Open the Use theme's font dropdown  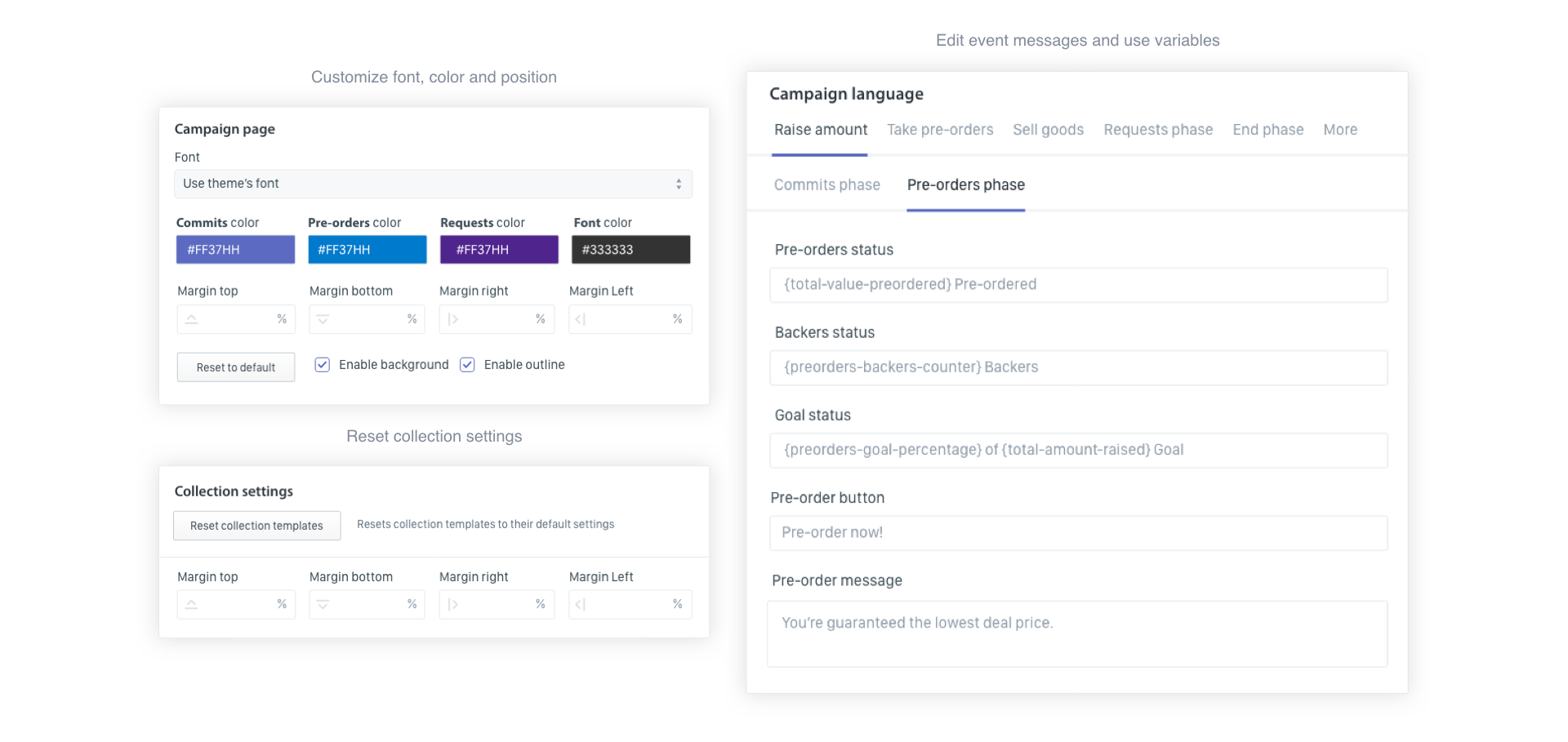click(433, 184)
